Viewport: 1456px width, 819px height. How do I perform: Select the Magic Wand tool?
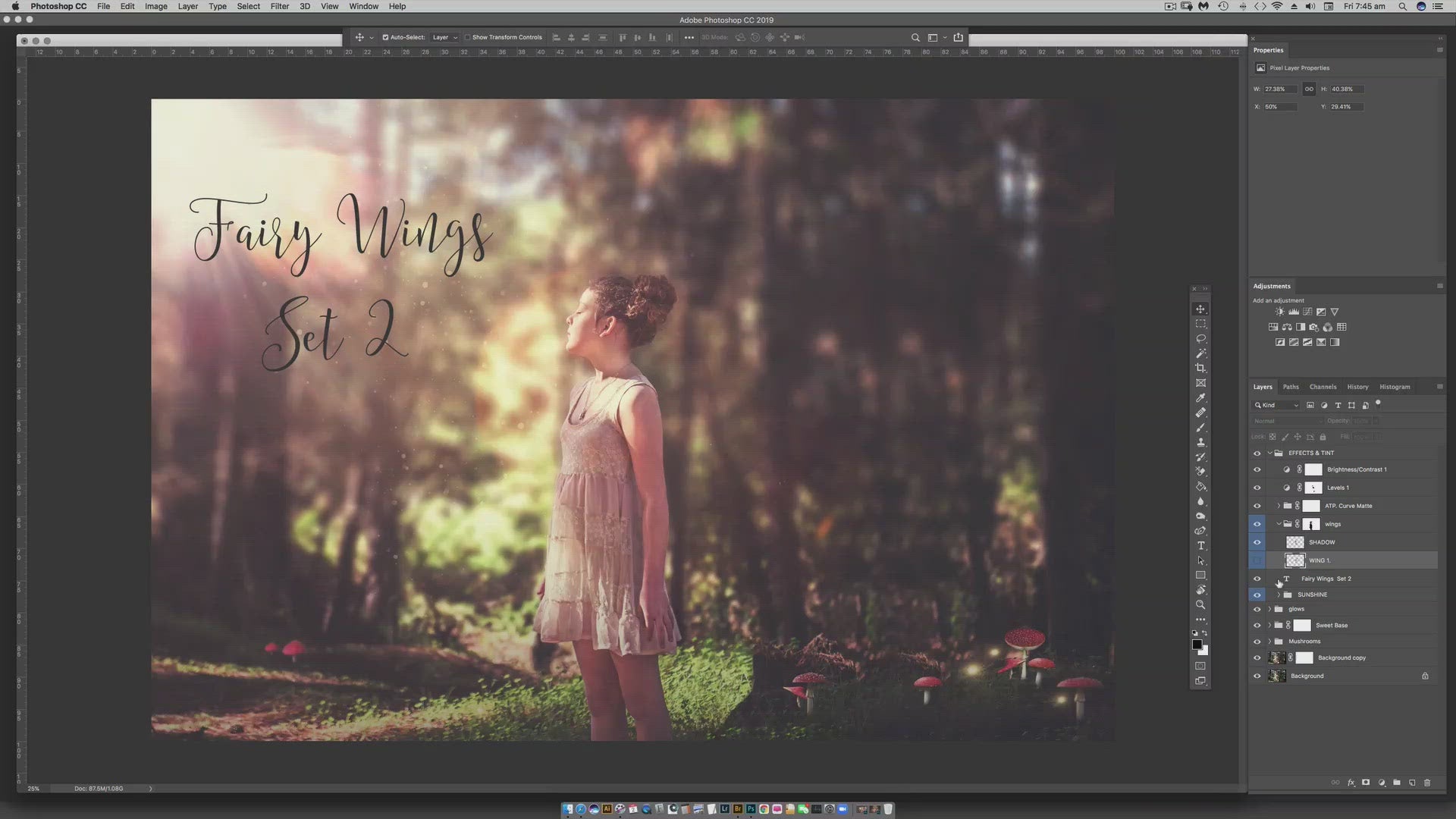click(1200, 353)
